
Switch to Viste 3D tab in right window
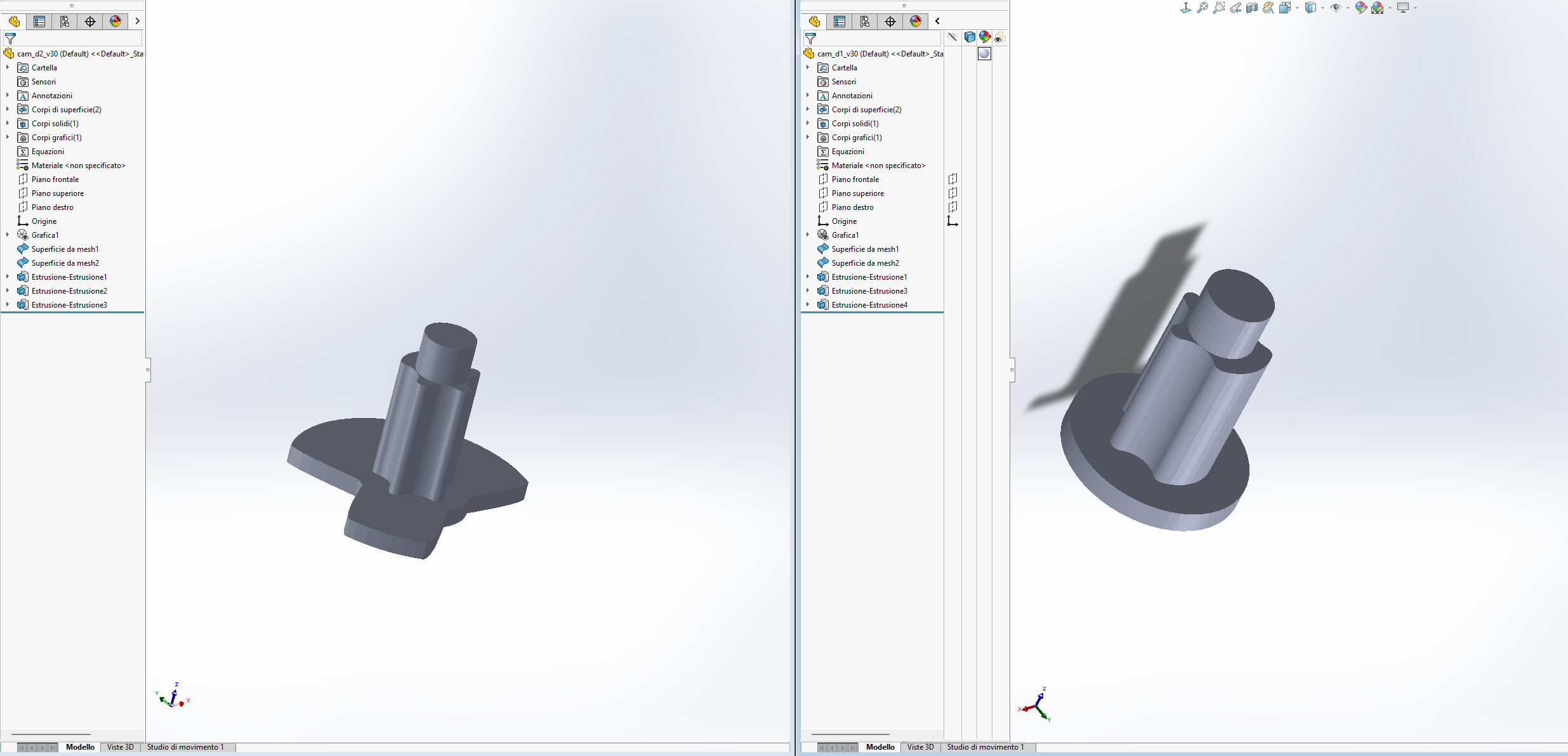(921, 747)
